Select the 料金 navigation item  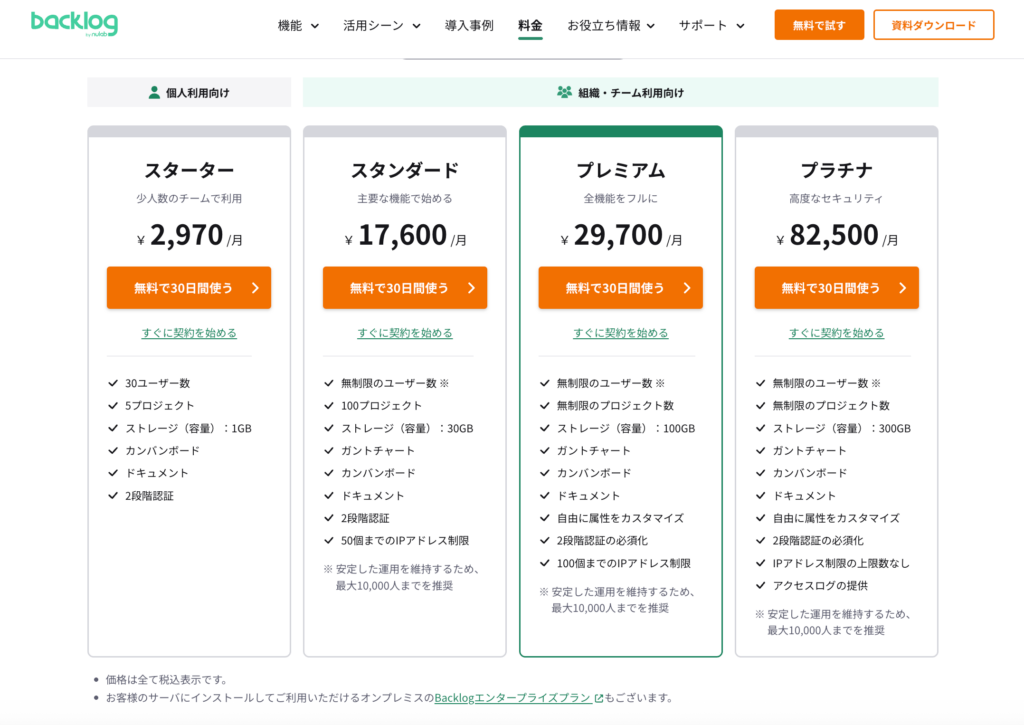tap(530, 26)
